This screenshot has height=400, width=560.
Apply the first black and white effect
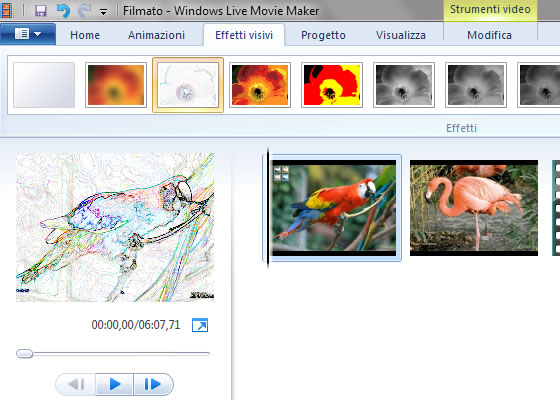[404, 85]
